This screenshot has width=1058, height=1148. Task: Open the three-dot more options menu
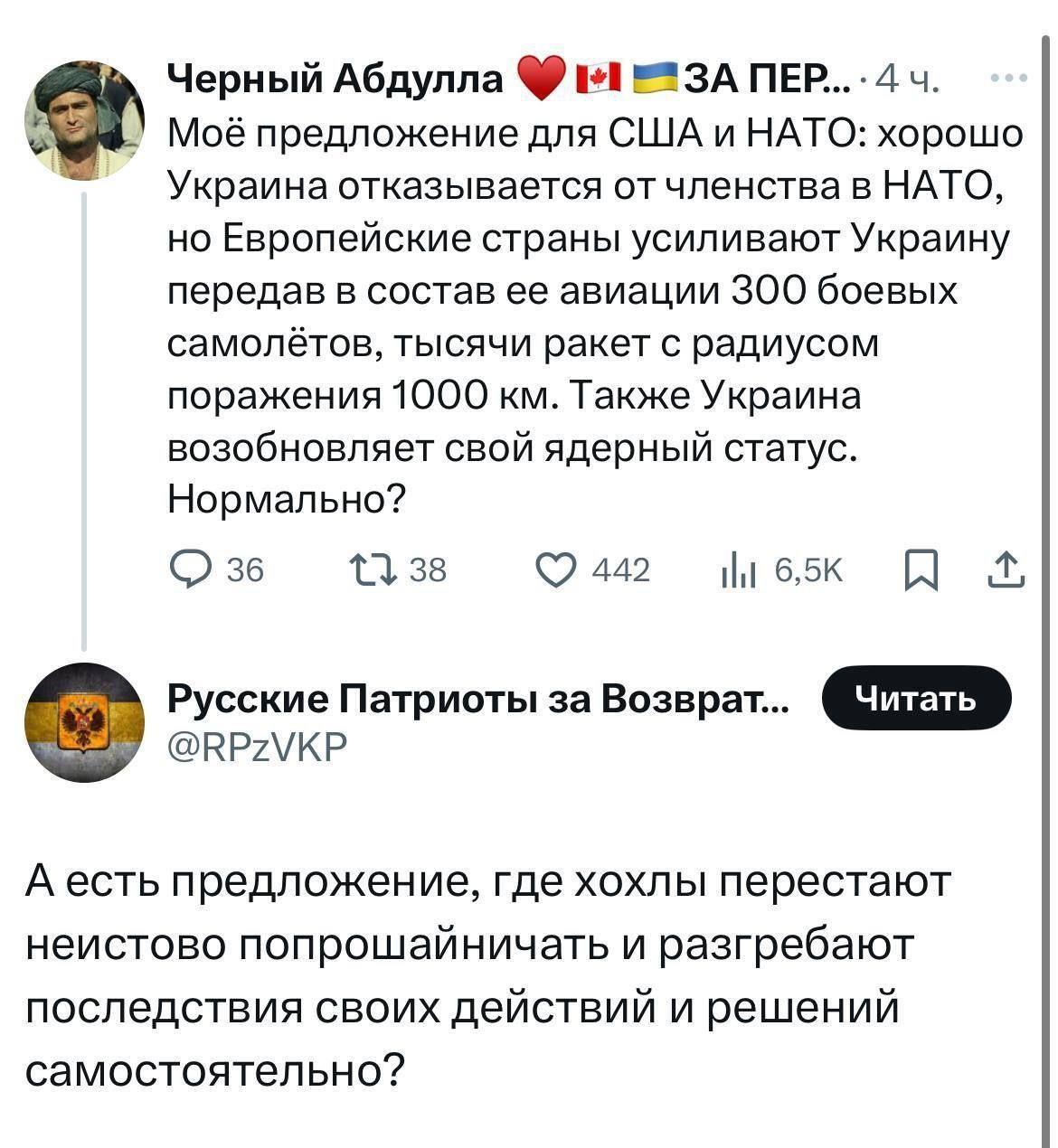(x=1009, y=80)
